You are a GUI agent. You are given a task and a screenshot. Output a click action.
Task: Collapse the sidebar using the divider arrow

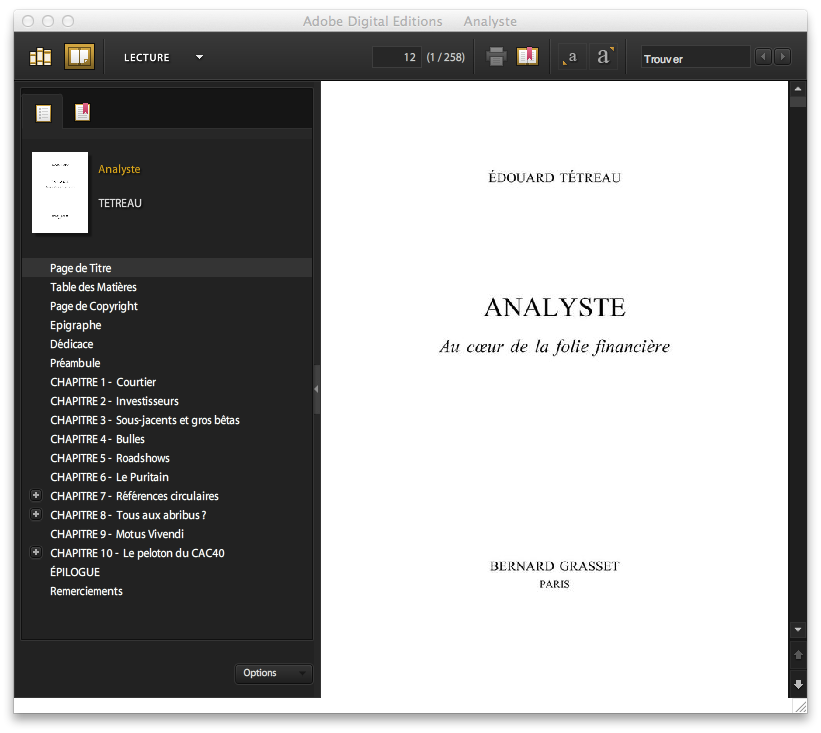click(316, 389)
